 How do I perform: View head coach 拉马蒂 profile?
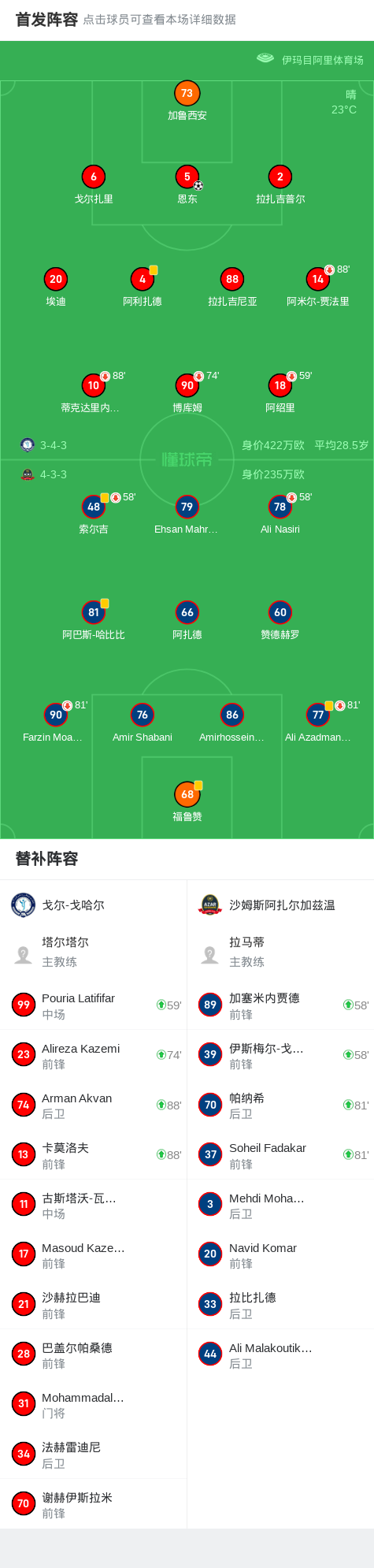(280, 952)
